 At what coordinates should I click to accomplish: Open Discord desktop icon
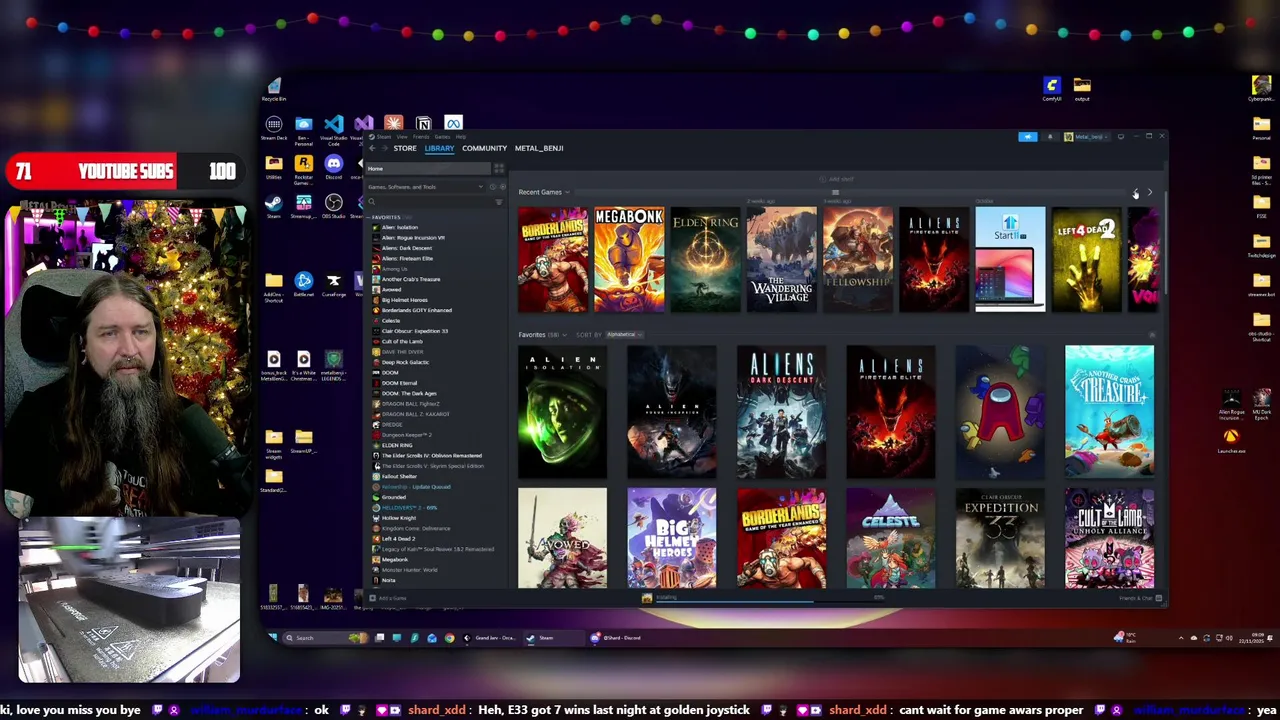(x=334, y=167)
